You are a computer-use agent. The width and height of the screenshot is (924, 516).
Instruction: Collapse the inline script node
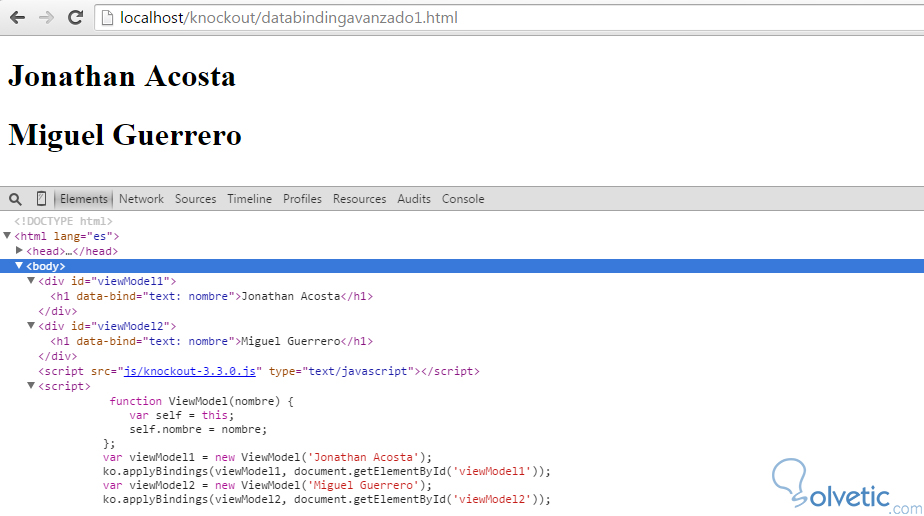[x=31, y=385]
